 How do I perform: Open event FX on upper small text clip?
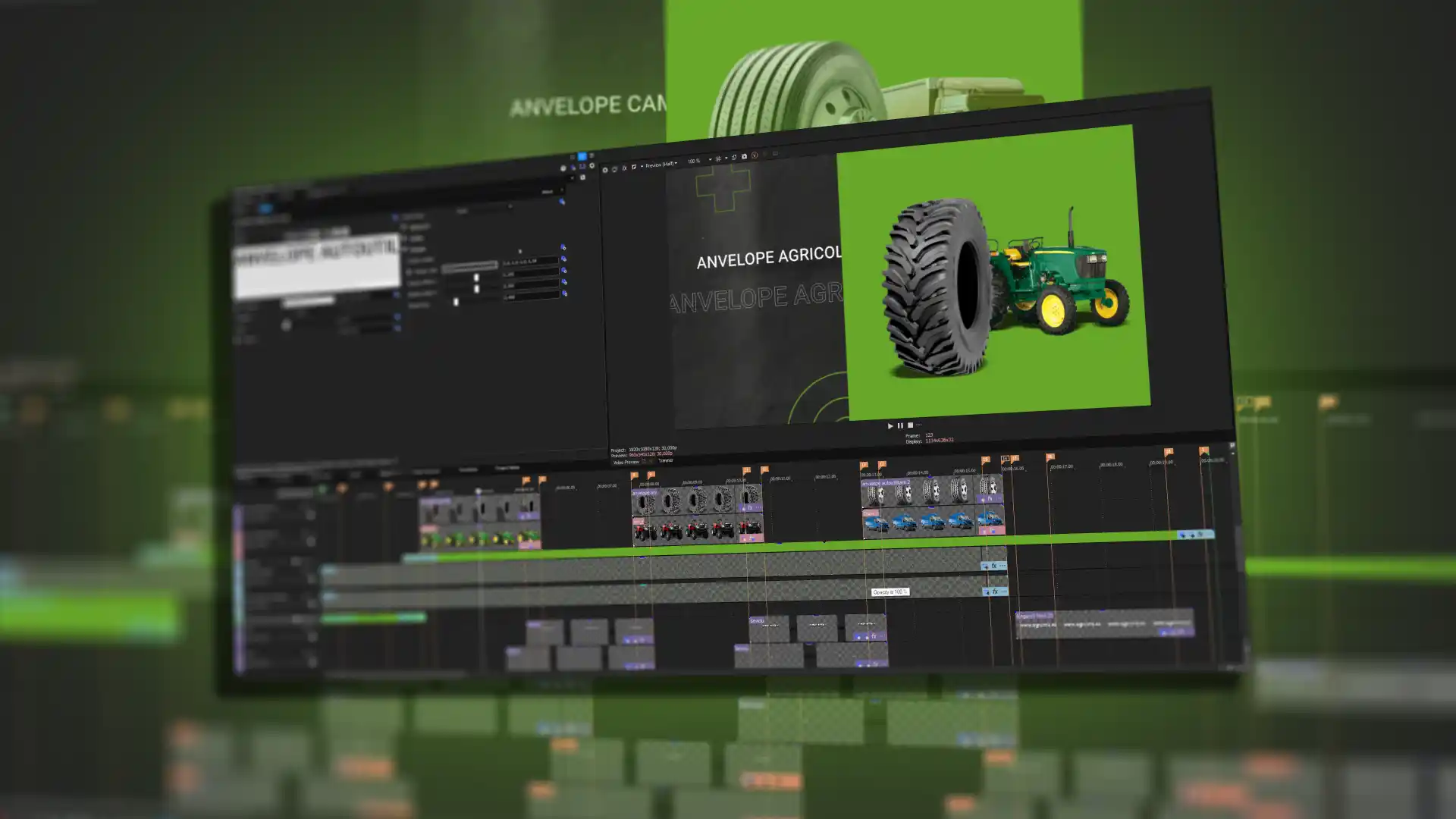(874, 636)
